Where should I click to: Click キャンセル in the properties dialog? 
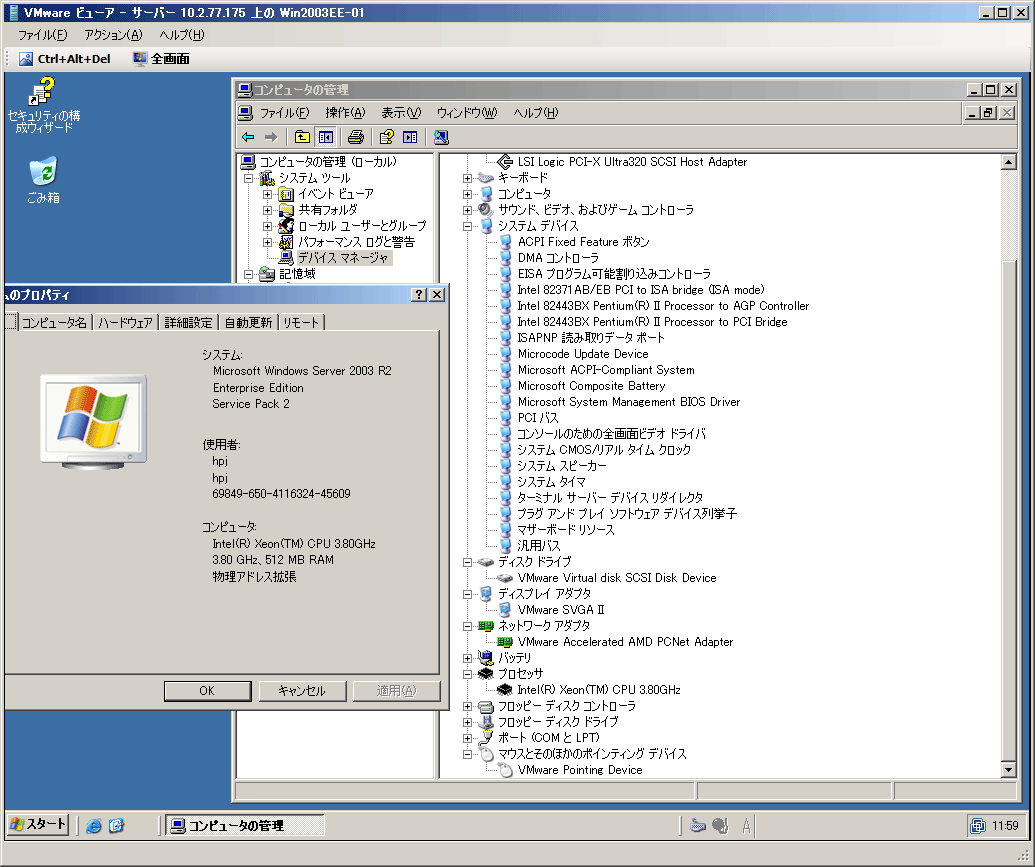click(x=302, y=691)
